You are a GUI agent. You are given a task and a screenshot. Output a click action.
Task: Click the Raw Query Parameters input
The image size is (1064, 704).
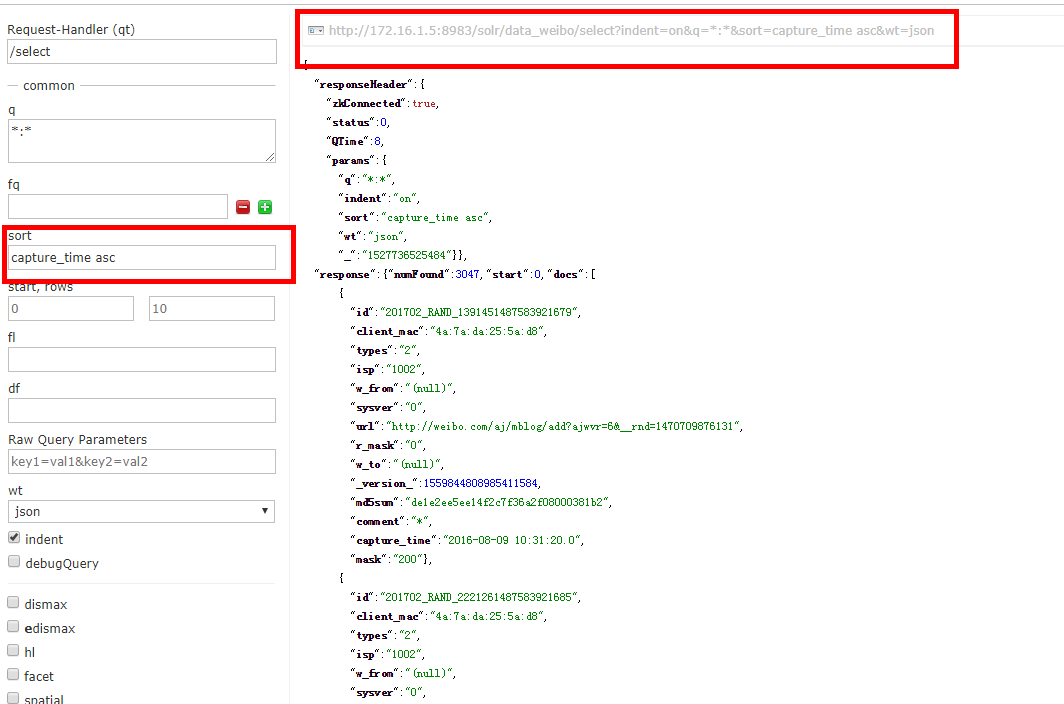coord(141,462)
